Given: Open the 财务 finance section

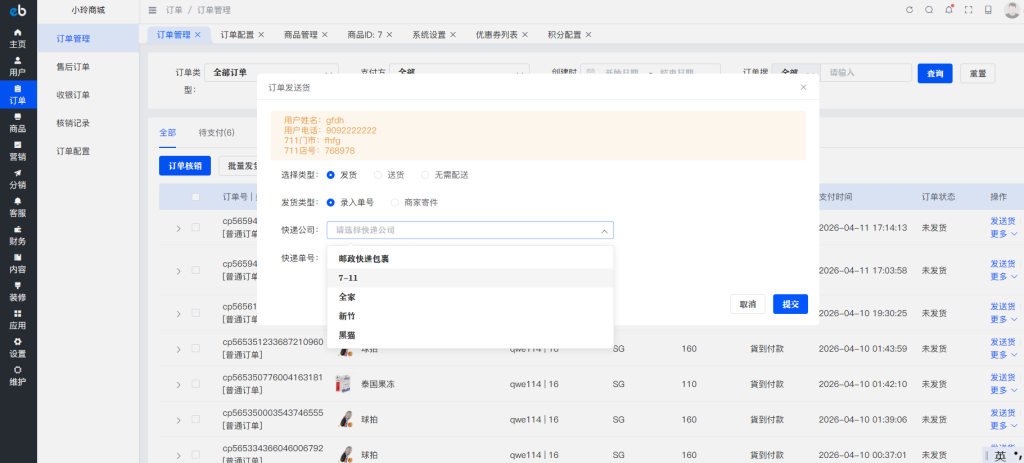Looking at the screenshot, I should click(18, 235).
